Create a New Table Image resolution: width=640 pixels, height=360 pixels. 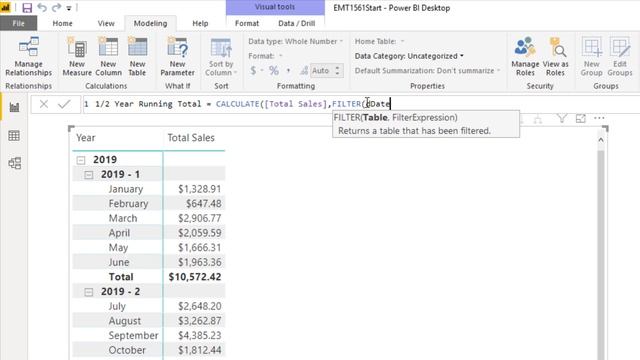click(x=137, y=56)
